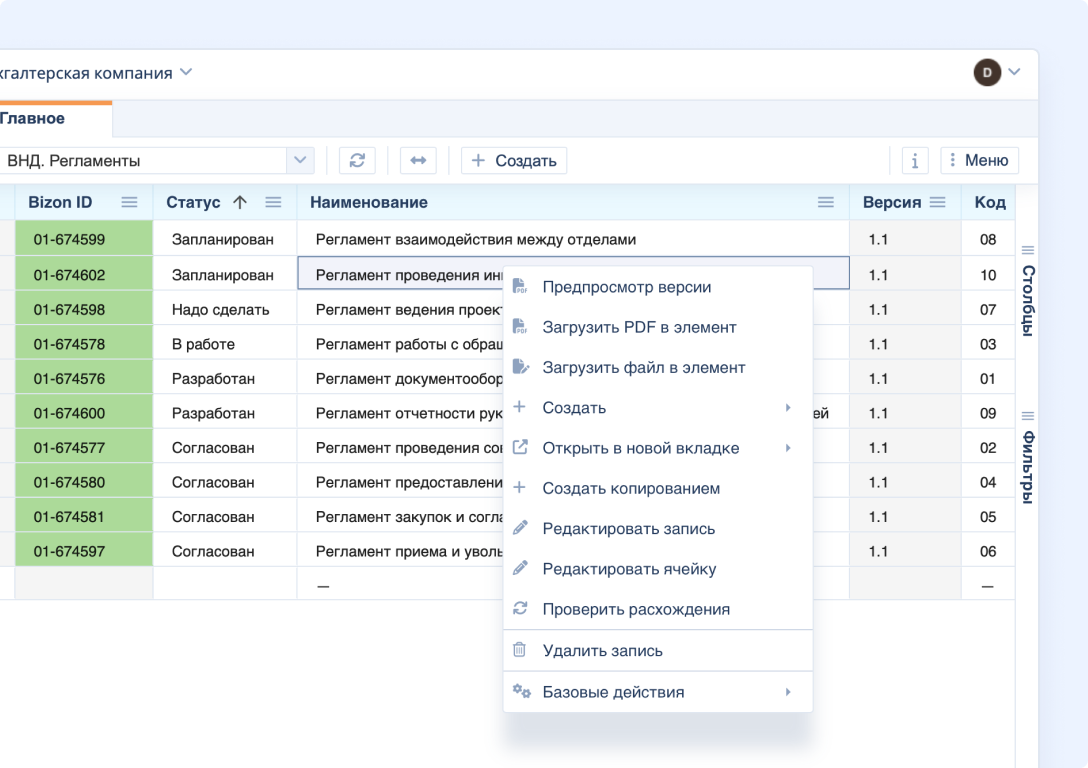Open the info icon in the toolbar

(x=914, y=160)
